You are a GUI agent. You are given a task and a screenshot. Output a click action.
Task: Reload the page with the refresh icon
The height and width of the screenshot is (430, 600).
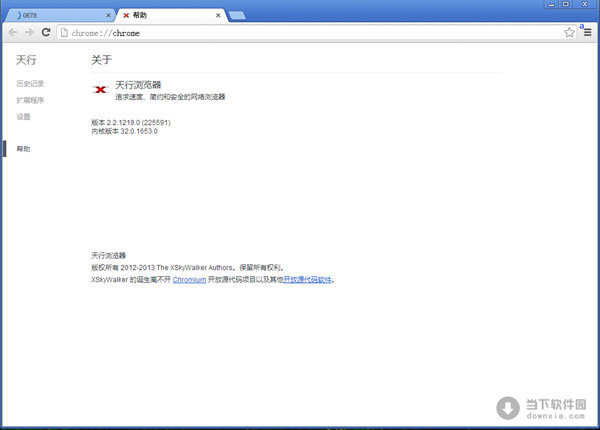click(x=46, y=33)
